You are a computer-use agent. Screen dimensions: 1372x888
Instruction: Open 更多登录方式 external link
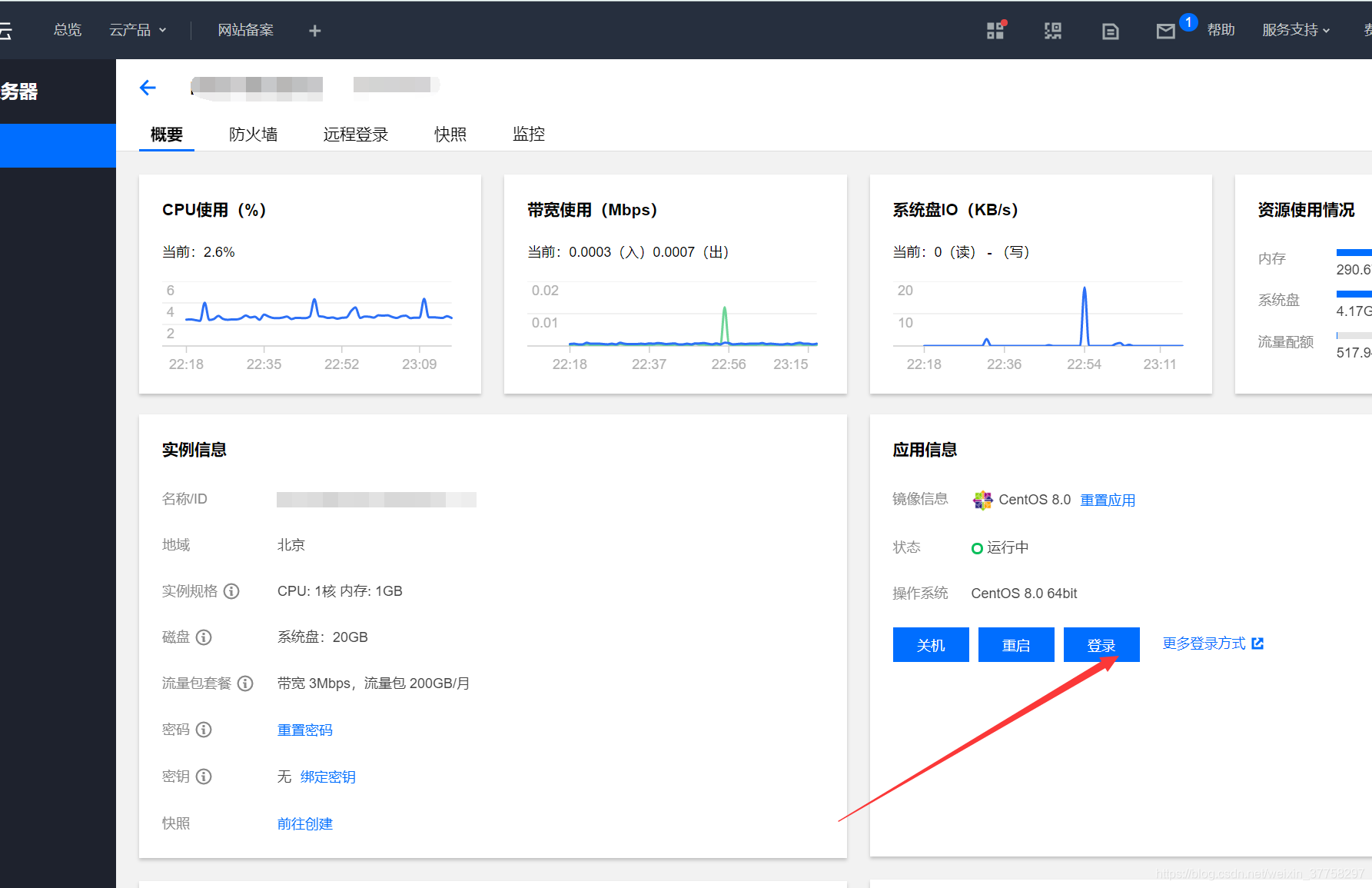click(x=1213, y=644)
